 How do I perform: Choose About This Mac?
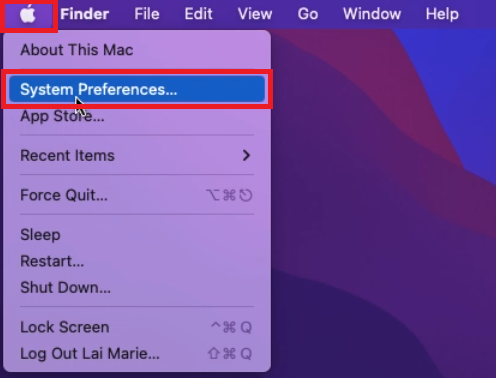pos(137,50)
